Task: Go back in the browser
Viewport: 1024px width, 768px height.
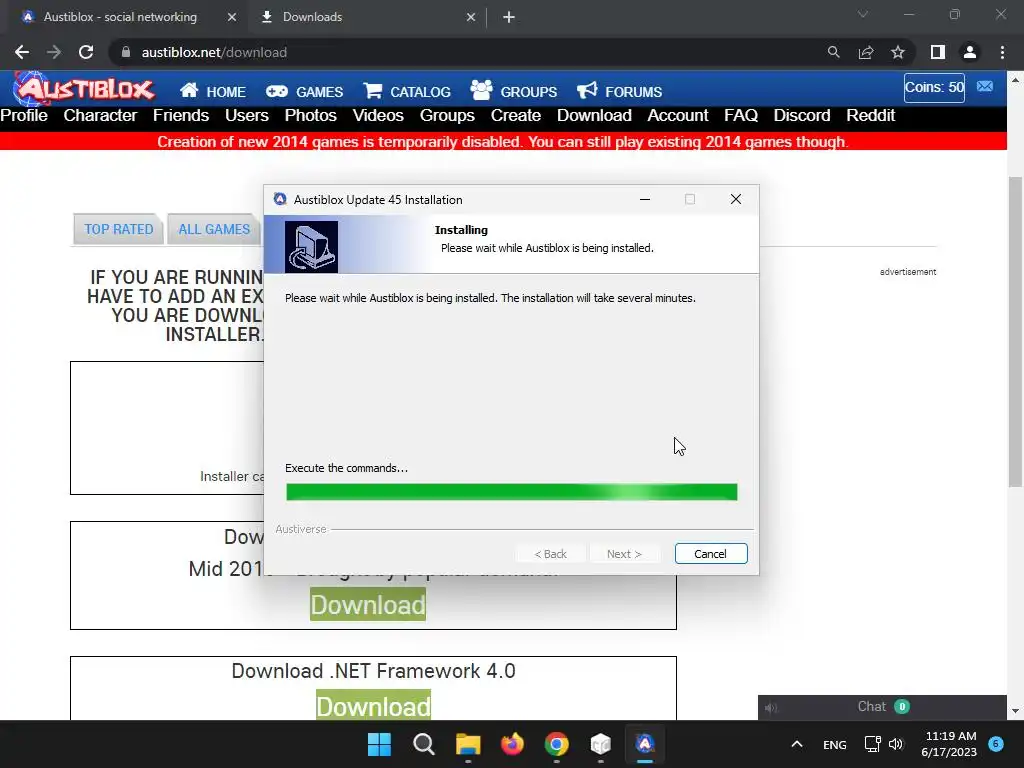Action: pos(22,52)
